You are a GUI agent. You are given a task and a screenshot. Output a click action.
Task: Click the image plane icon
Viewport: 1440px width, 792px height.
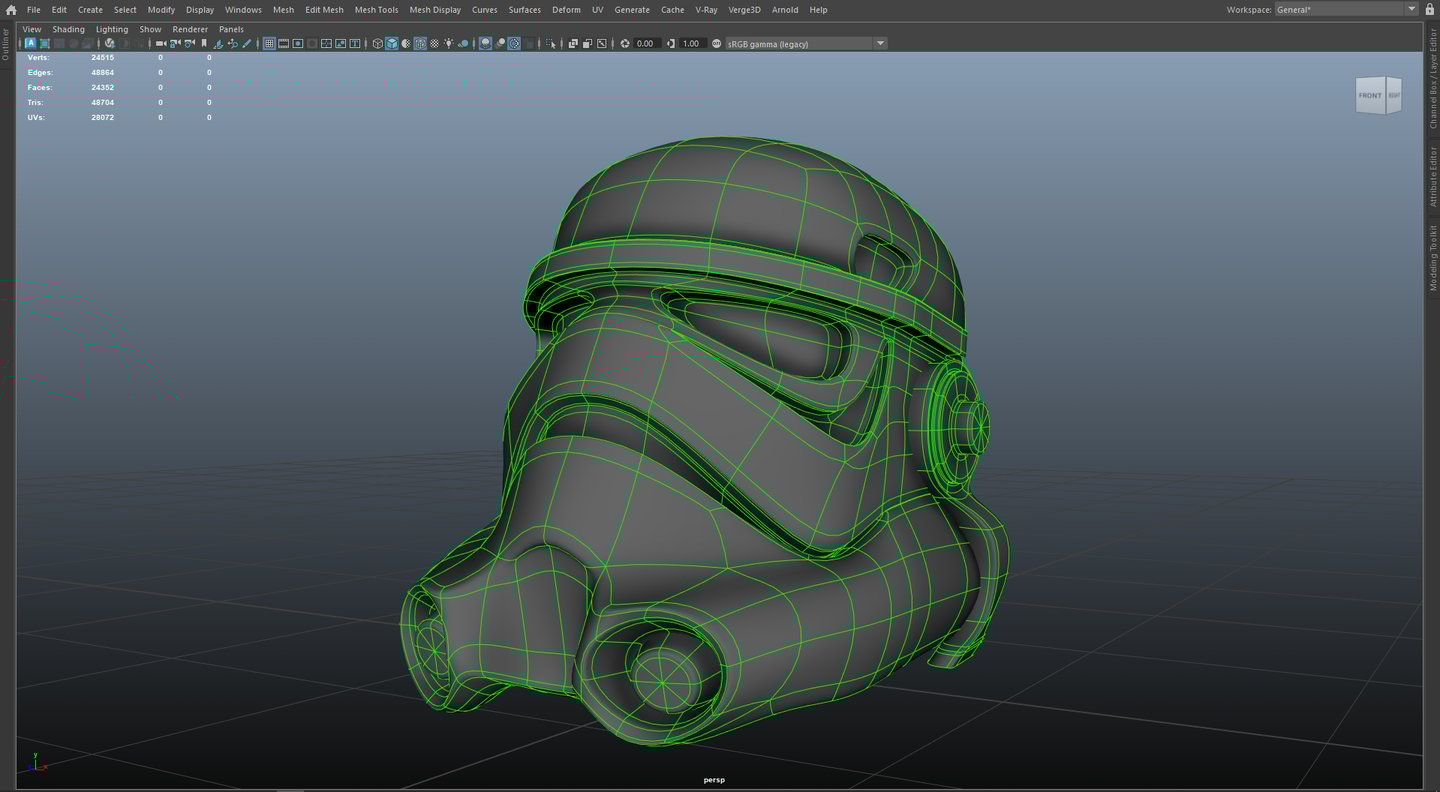[218, 44]
